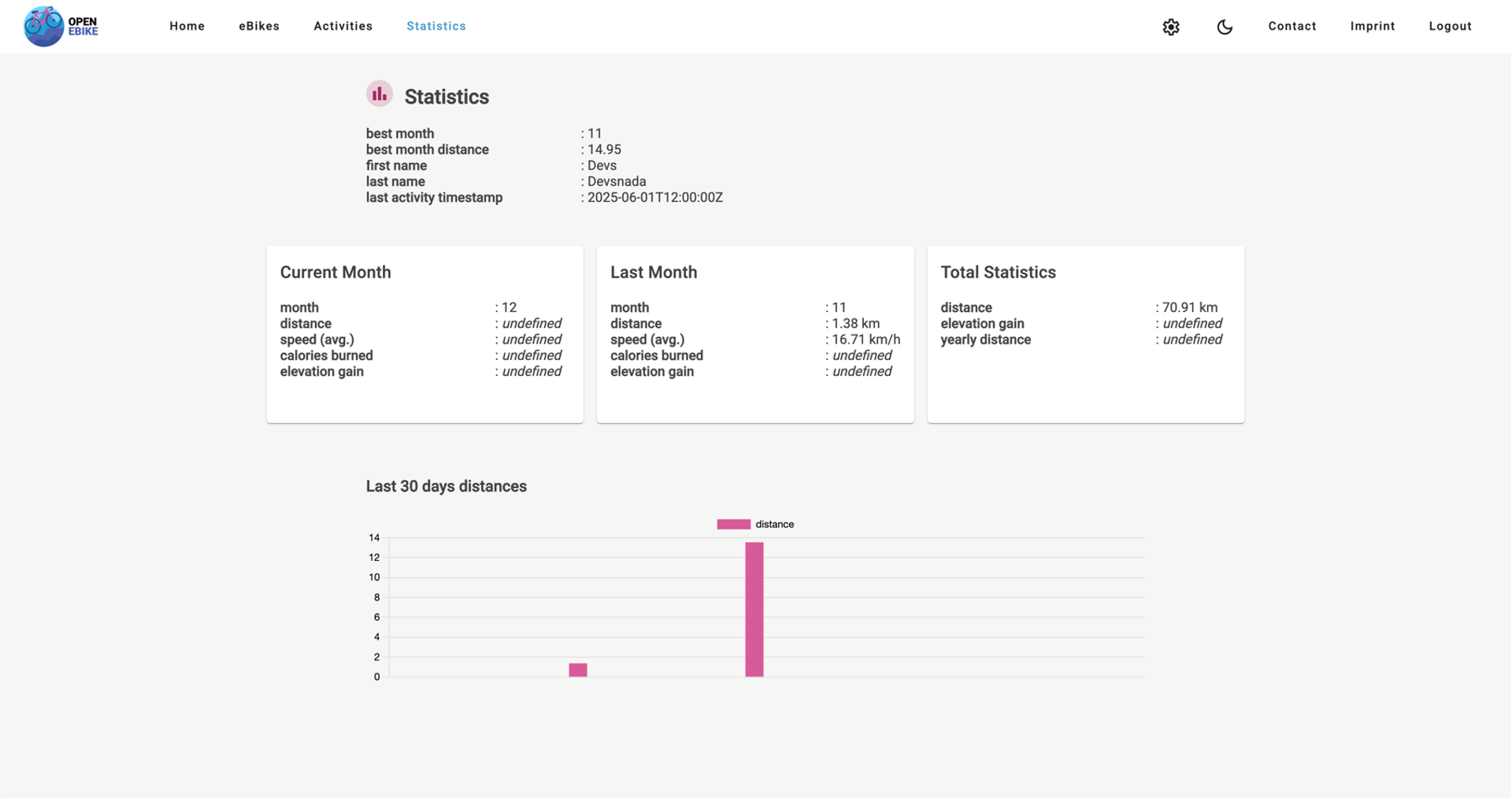Open the Contact page
Screen dimensions: 1512x799
[x=1292, y=26]
